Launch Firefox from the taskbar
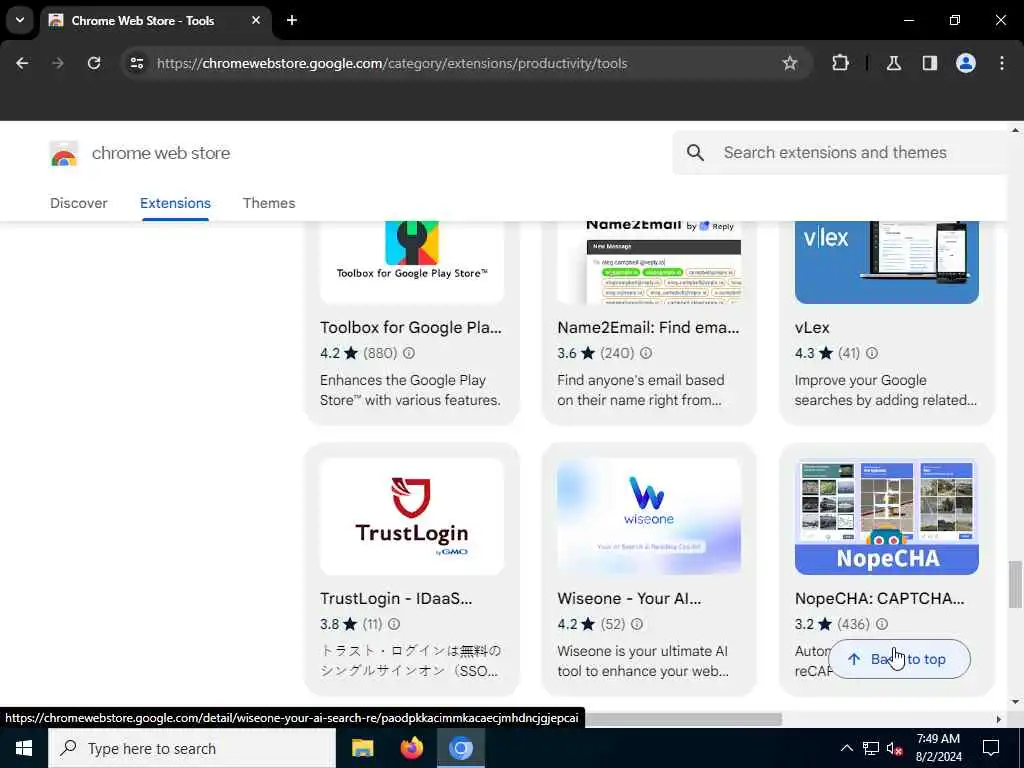 tap(411, 748)
